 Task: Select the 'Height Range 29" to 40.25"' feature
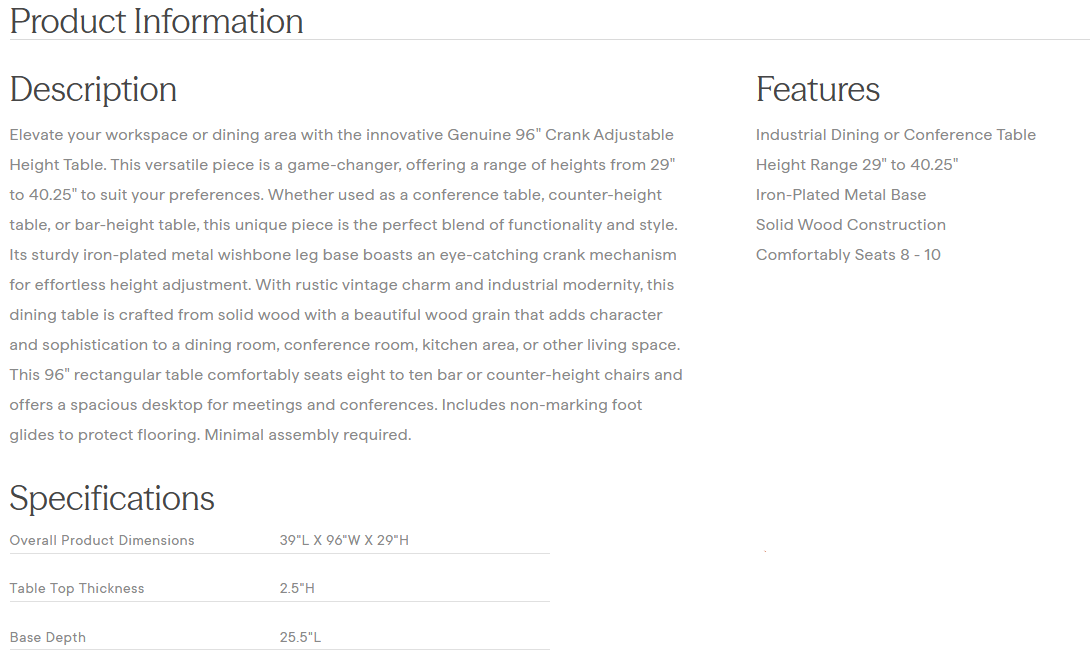click(856, 165)
